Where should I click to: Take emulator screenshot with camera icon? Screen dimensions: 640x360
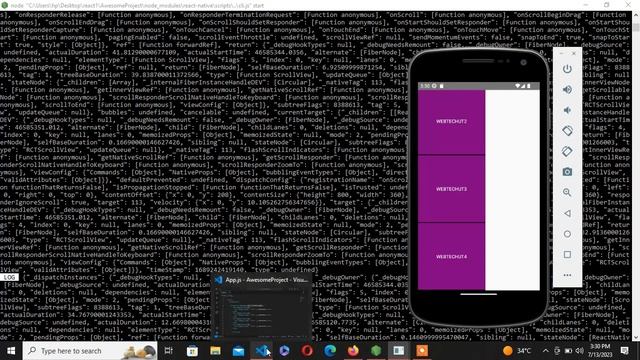pos(567,172)
